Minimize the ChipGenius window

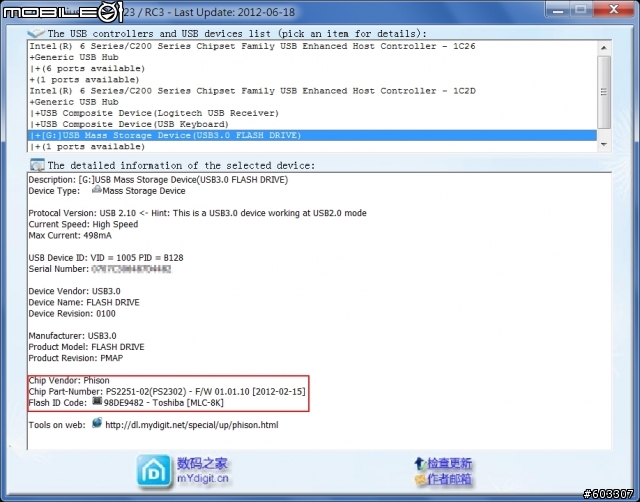(558, 10)
